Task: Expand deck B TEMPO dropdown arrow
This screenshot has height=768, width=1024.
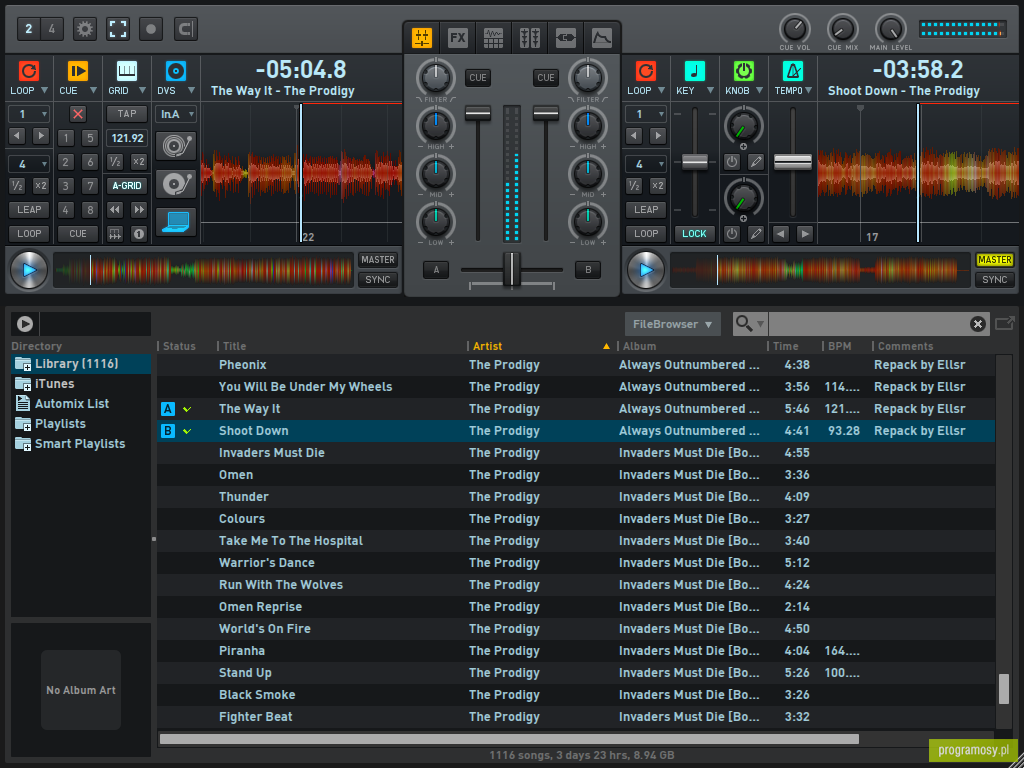Action: (808, 91)
